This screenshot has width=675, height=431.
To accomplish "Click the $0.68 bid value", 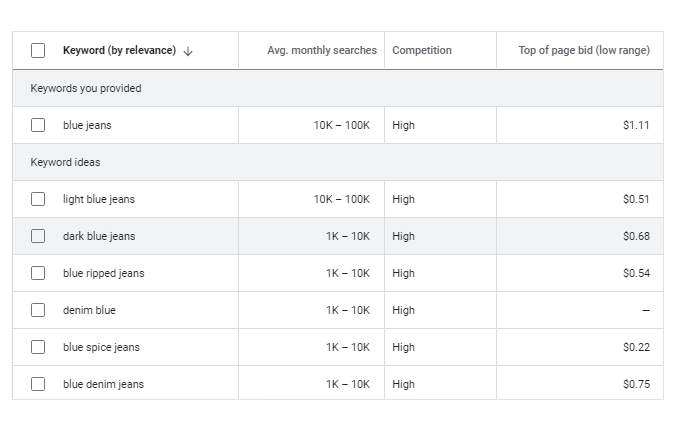I will tap(636, 236).
